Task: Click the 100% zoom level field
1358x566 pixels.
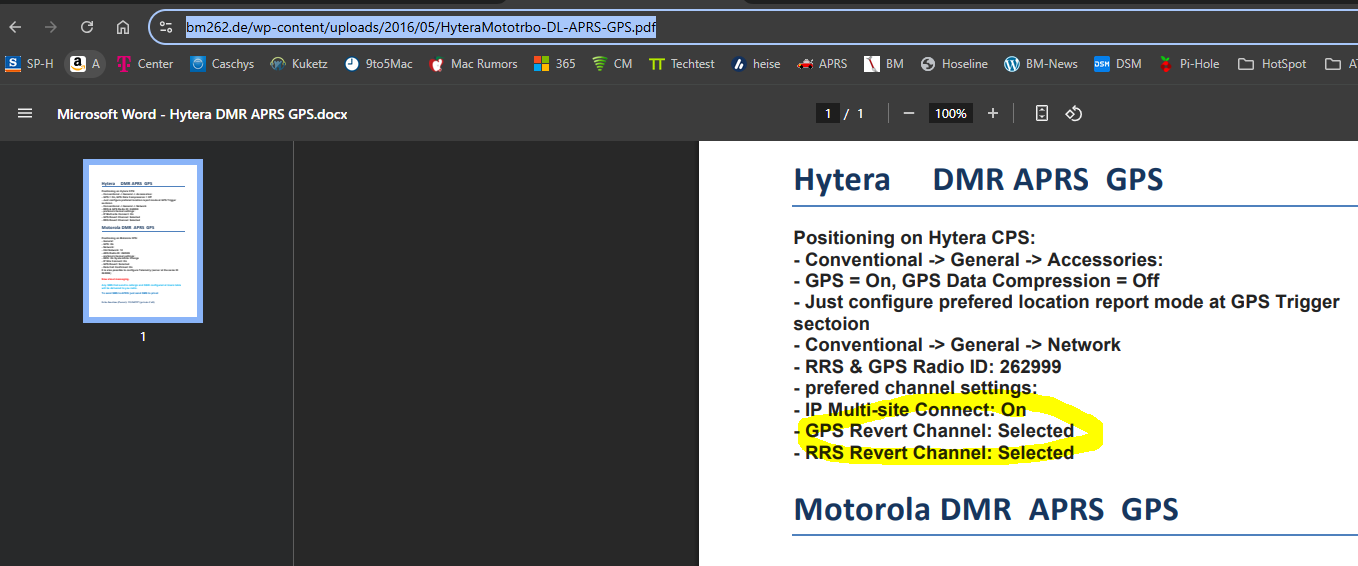Action: coord(950,114)
